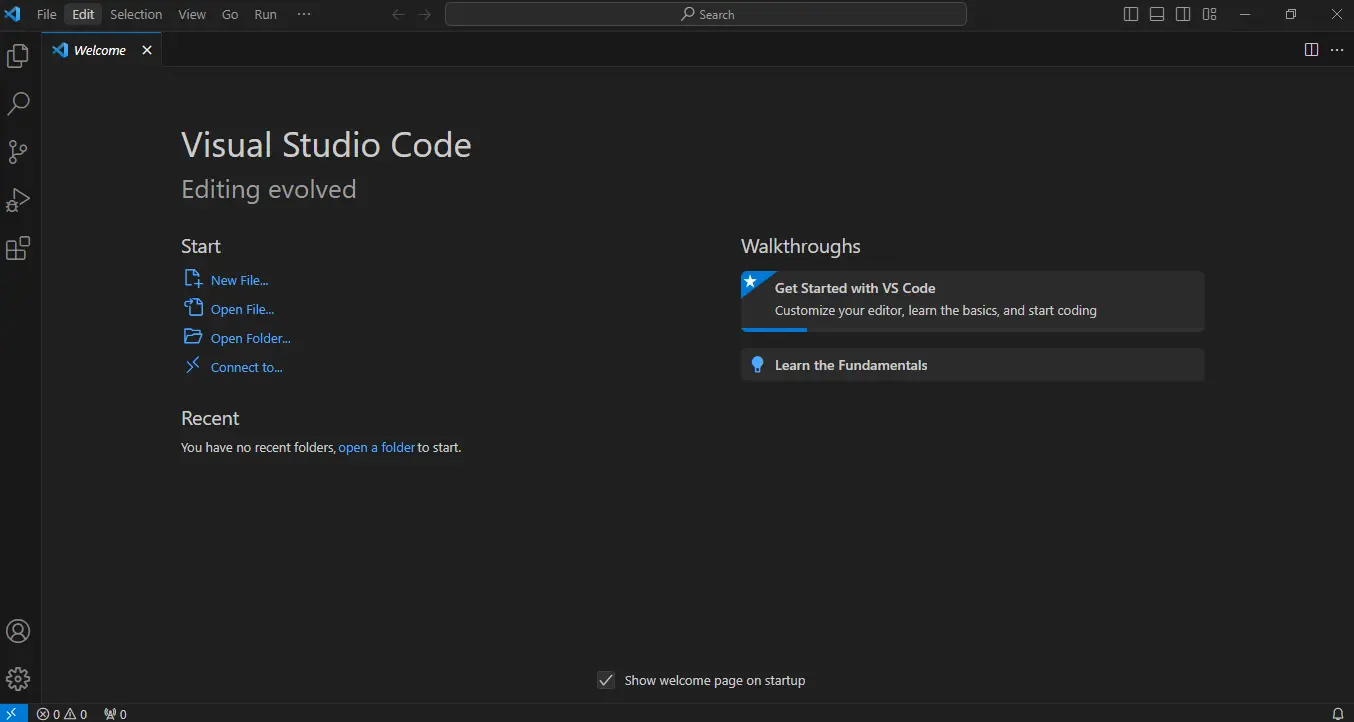The width and height of the screenshot is (1354, 722).
Task: Click the remote window indicator in status bar
Action: [x=12, y=714]
